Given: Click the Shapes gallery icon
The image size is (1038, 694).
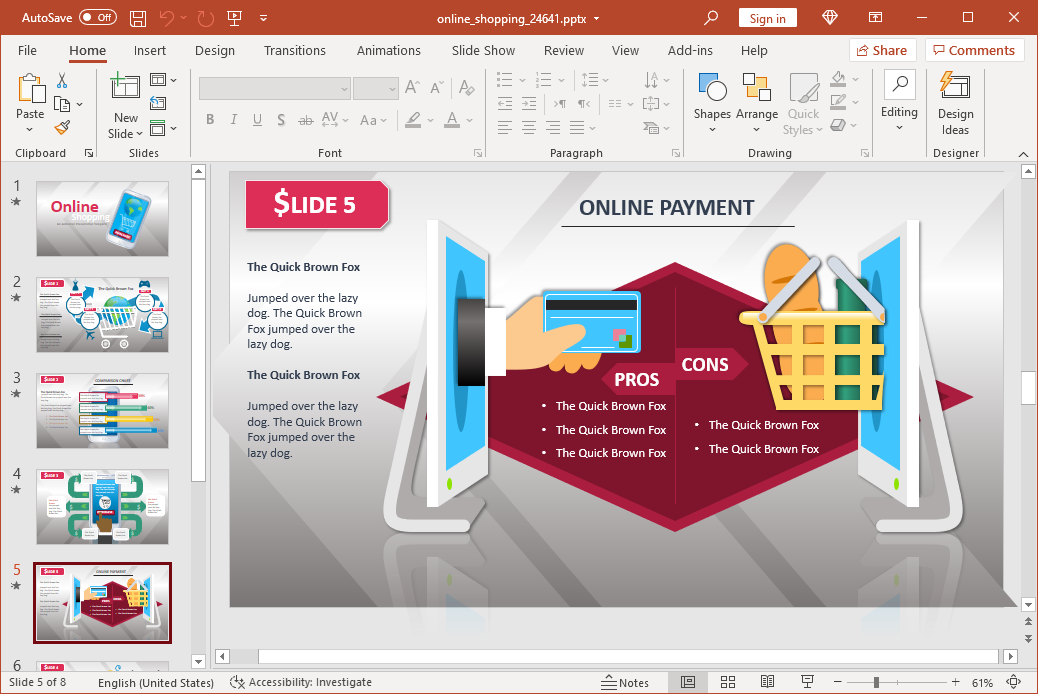Looking at the screenshot, I should coord(712,97).
